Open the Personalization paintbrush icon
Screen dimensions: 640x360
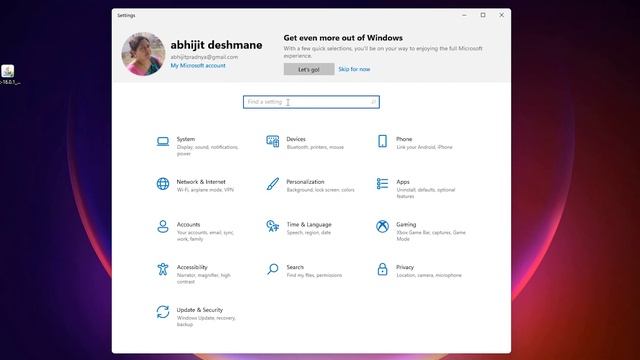[x=273, y=184]
